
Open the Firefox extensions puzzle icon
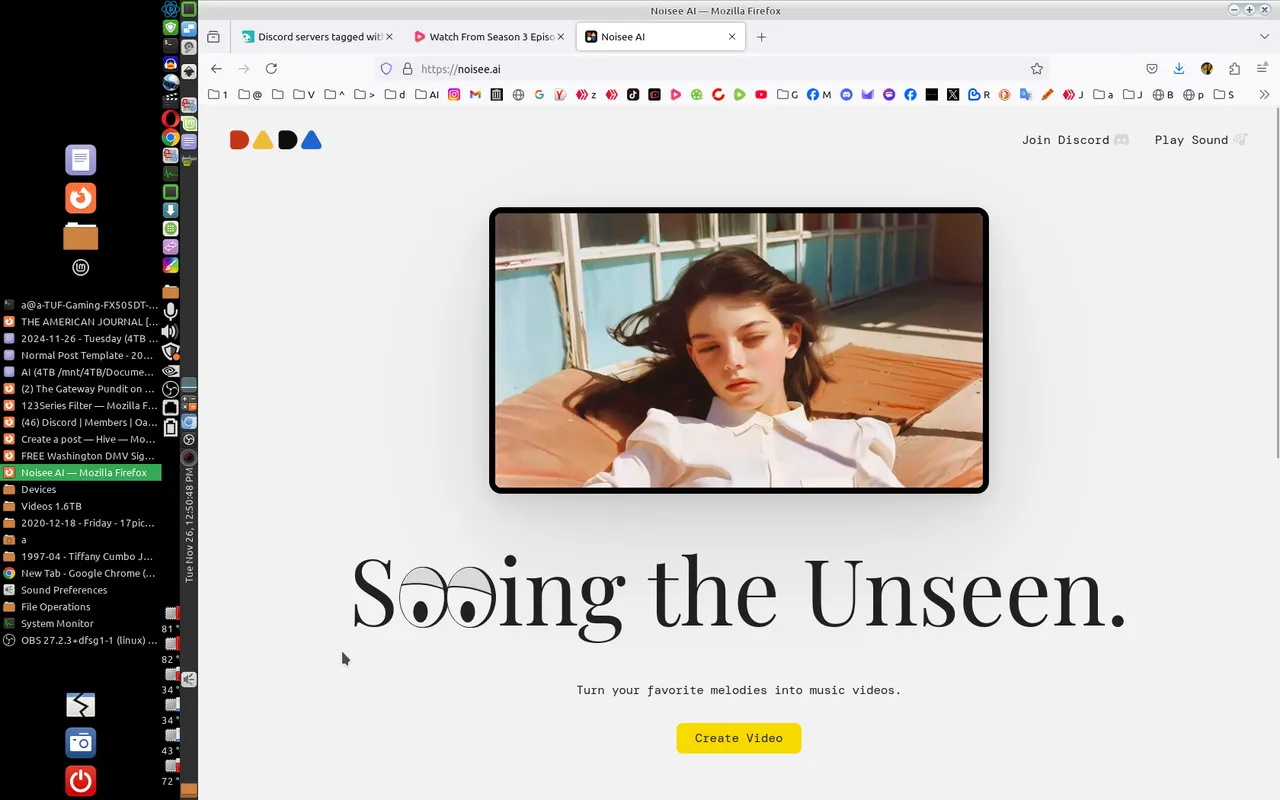[1234, 69]
